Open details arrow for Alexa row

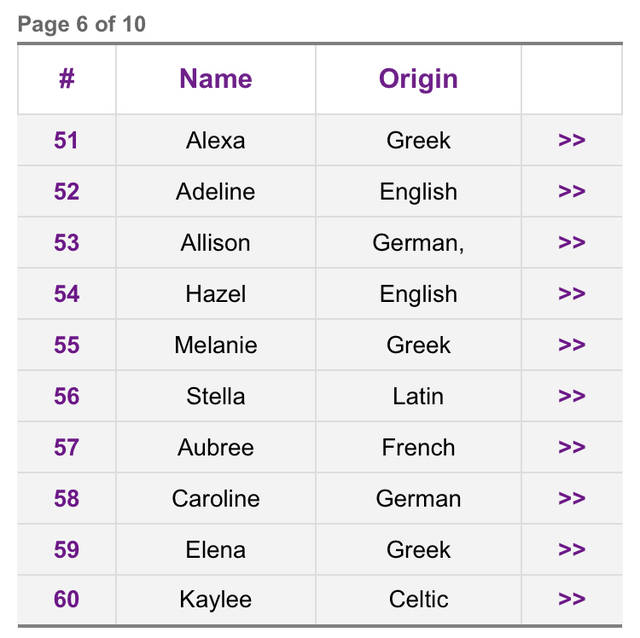(x=571, y=140)
